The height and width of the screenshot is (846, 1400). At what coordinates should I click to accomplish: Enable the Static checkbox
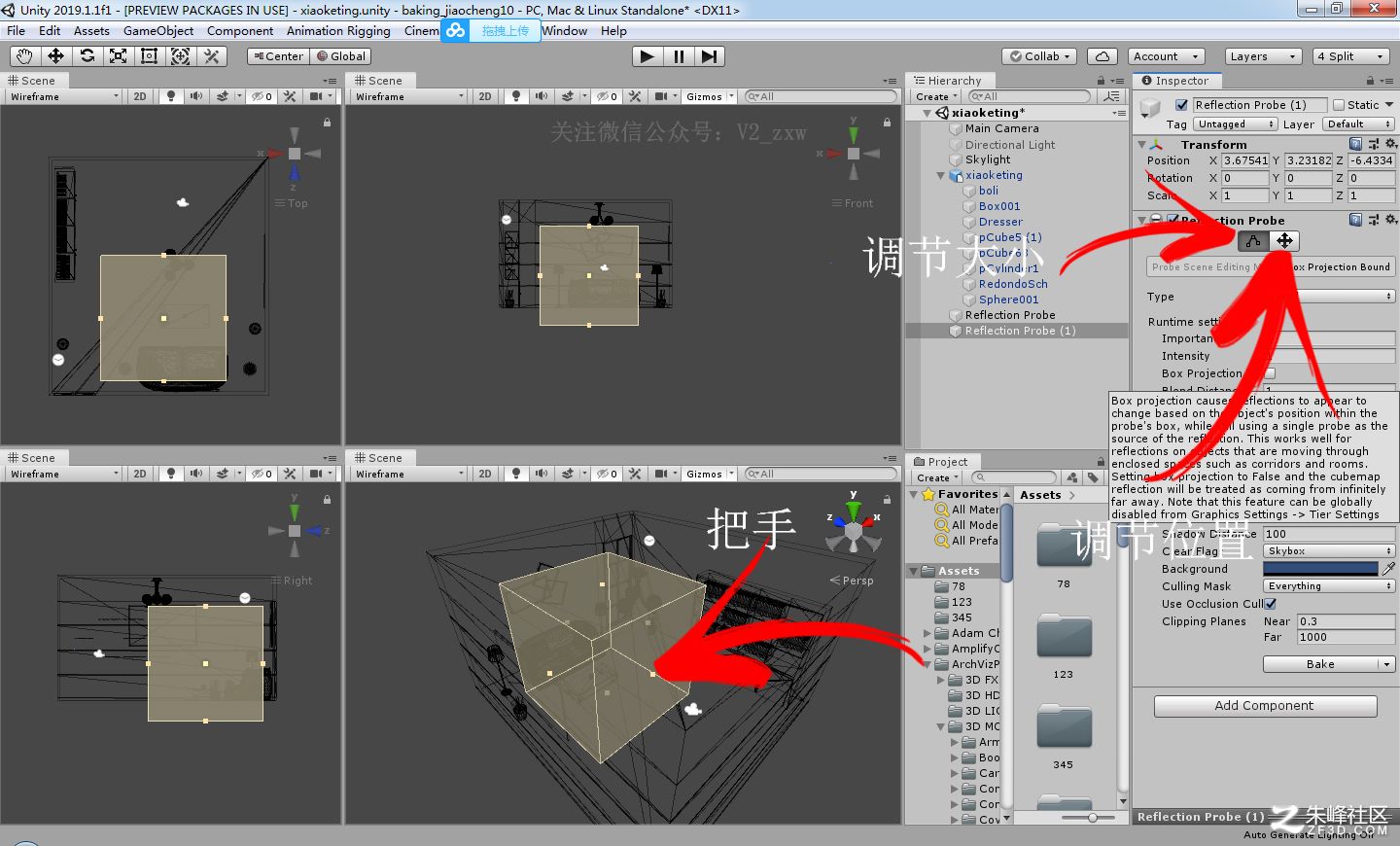(x=1339, y=105)
